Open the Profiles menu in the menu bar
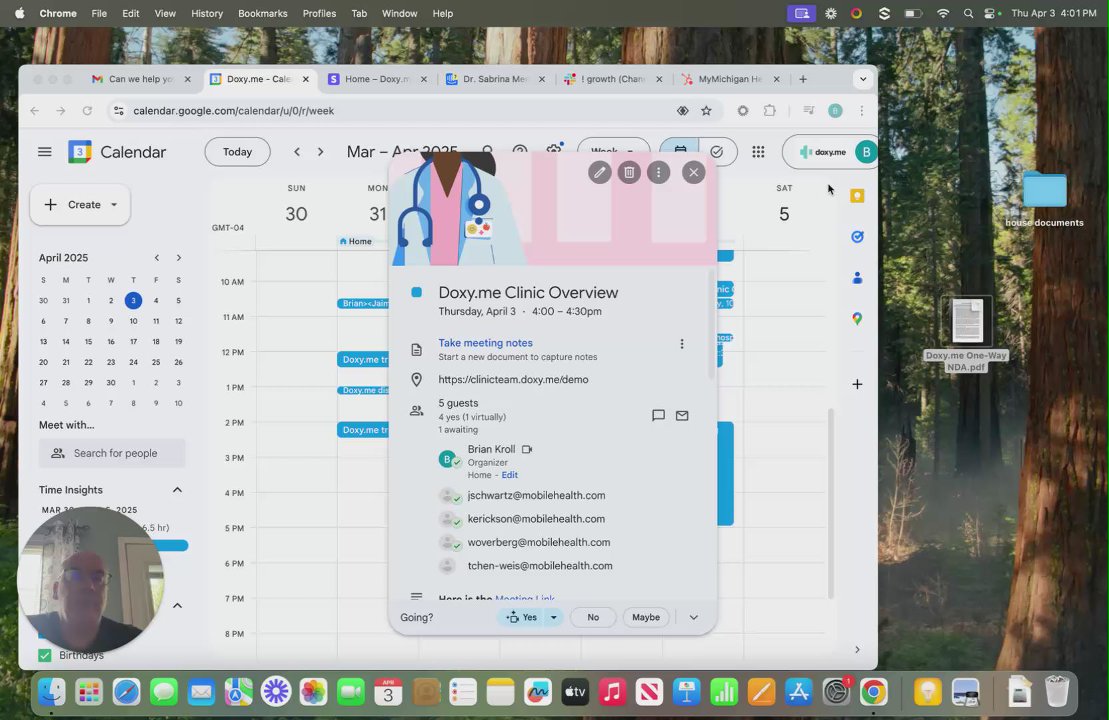Screen dimensions: 1109x720 point(319,13)
